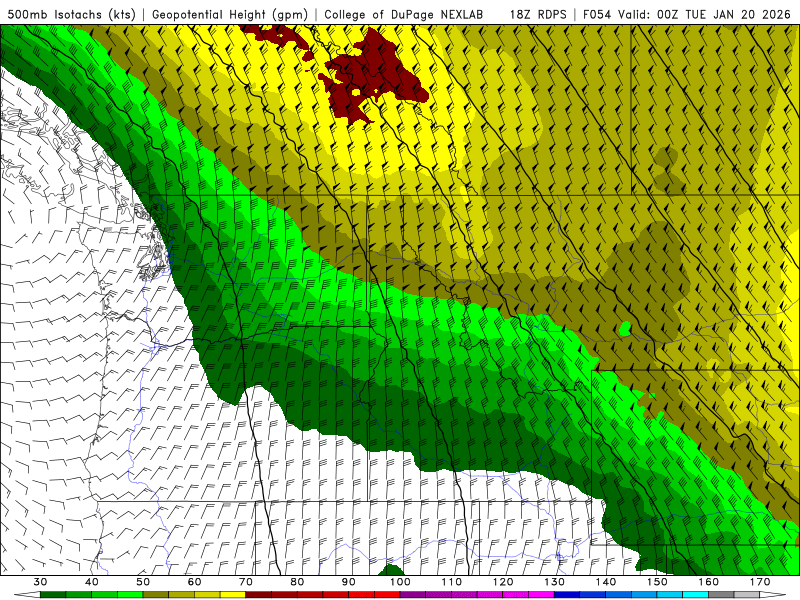Screen dimensions: 800x600
Task: Select the dark blue swatch at 130 kt
Action: [x=567, y=595]
